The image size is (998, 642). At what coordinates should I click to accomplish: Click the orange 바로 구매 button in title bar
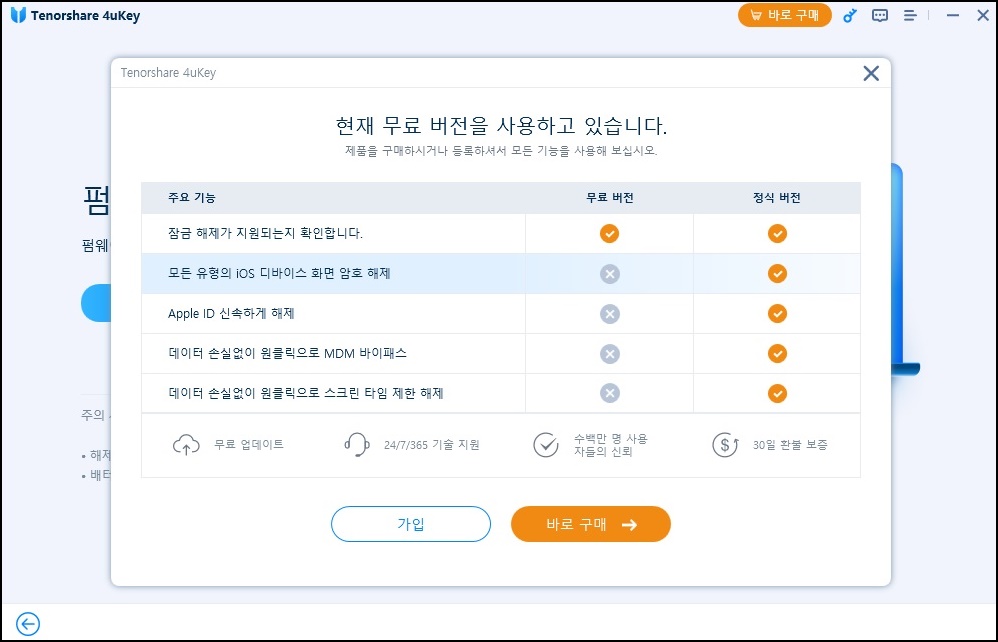click(x=784, y=15)
